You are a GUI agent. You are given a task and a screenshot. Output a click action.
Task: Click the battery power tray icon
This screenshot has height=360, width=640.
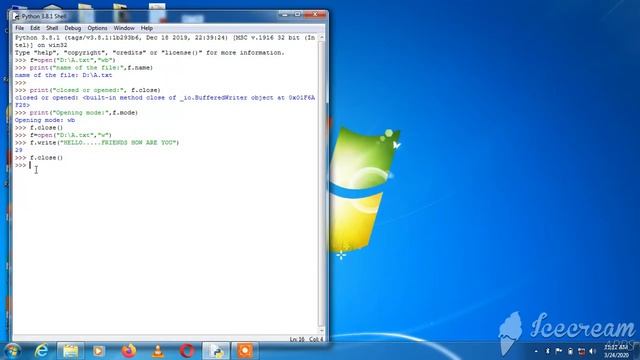(570, 351)
